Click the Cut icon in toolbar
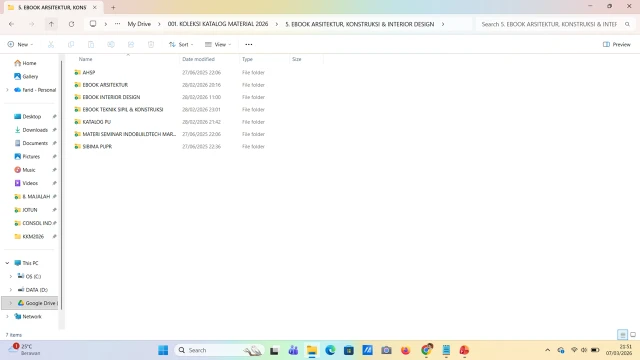This screenshot has width=640, height=360. point(51,44)
